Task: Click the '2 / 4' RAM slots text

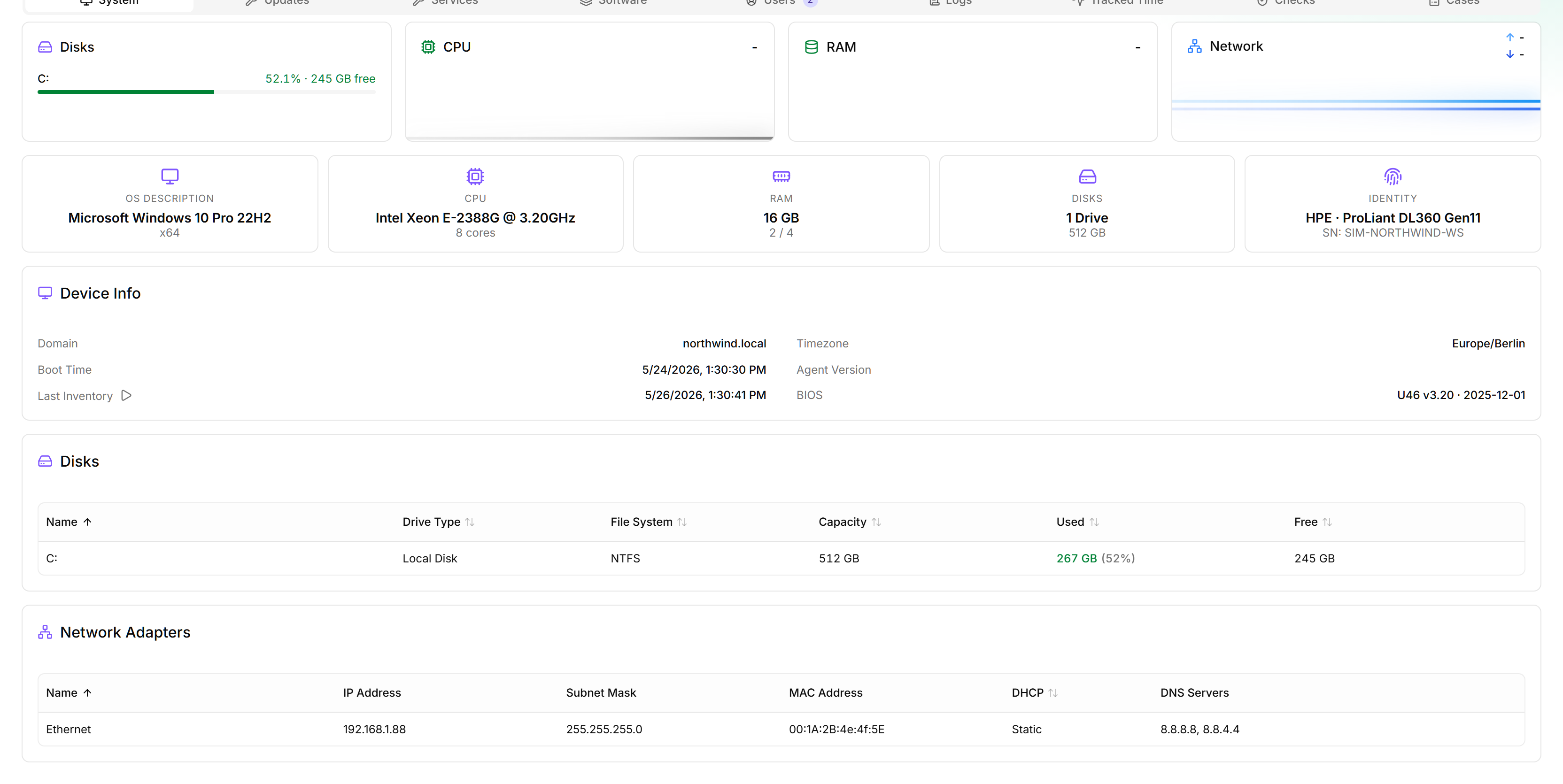Action: tap(781, 233)
